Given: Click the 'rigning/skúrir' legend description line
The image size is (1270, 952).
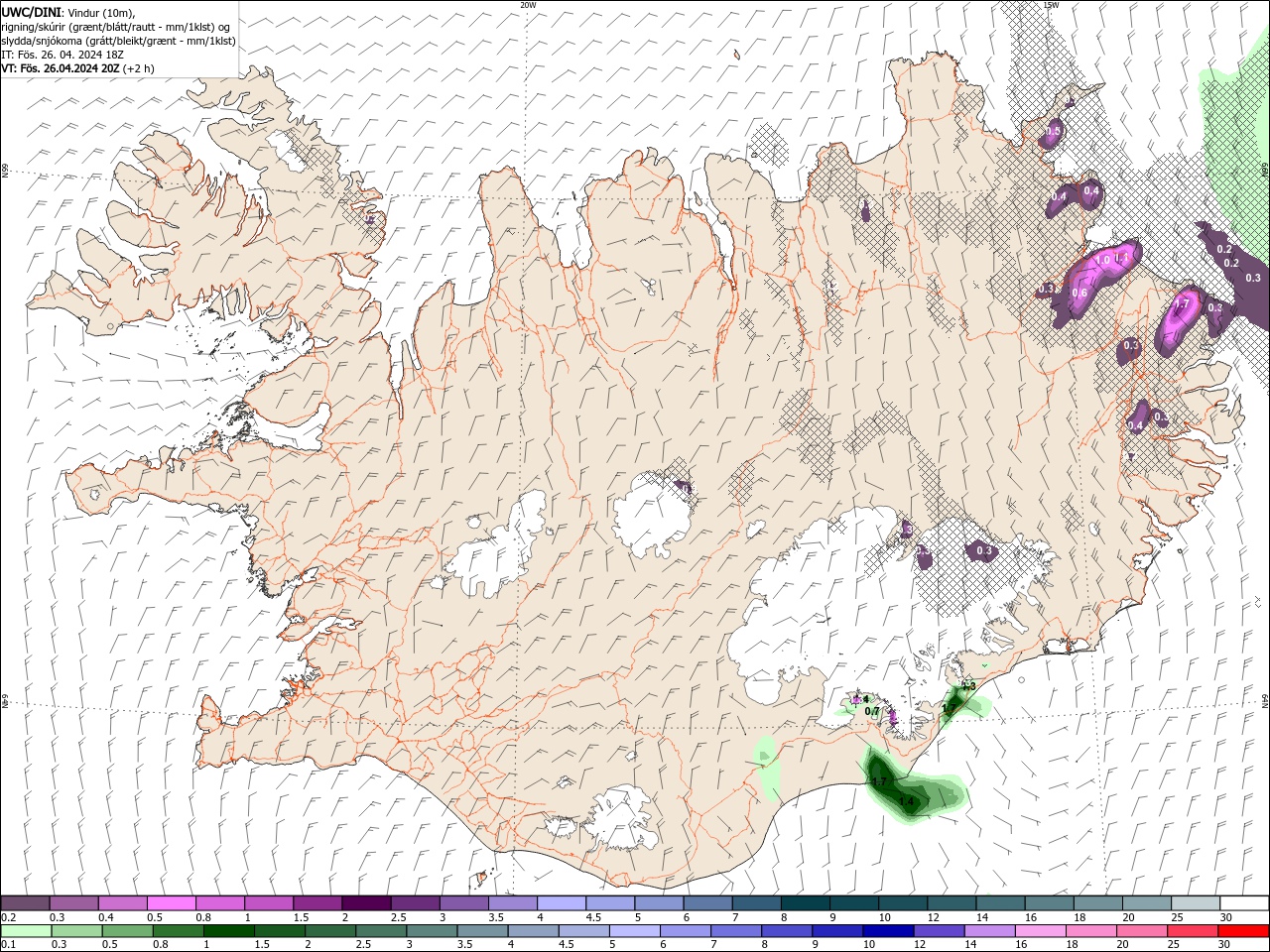Looking at the screenshot, I should pyautogui.click(x=116, y=27).
